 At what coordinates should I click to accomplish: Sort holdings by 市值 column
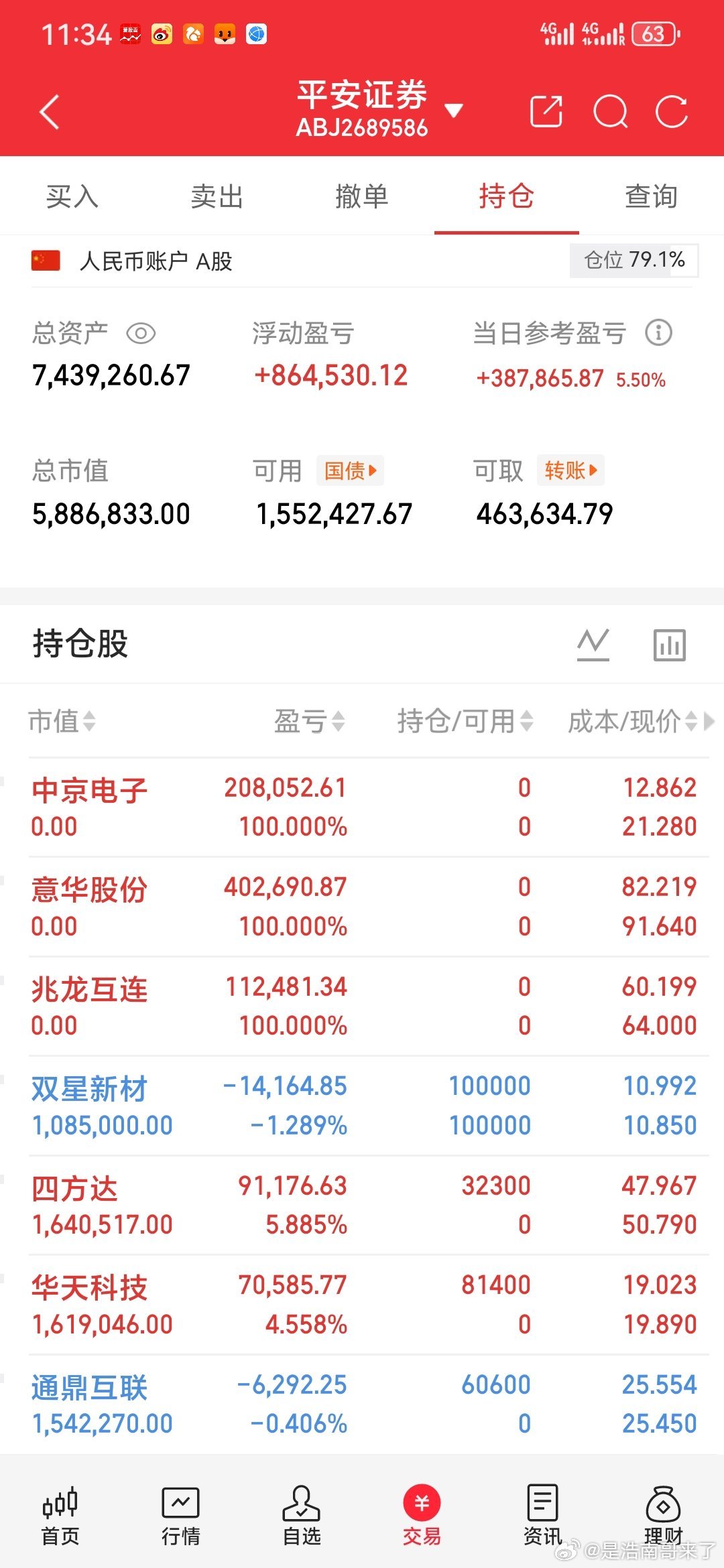pyautogui.click(x=62, y=722)
